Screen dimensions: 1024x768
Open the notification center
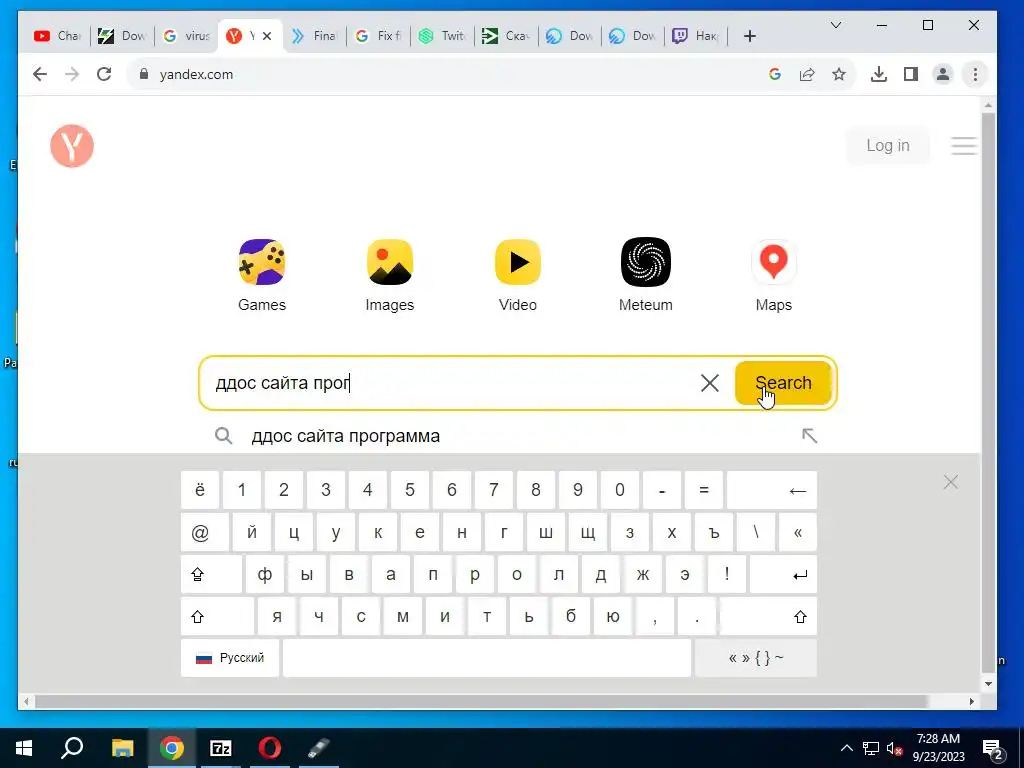993,749
